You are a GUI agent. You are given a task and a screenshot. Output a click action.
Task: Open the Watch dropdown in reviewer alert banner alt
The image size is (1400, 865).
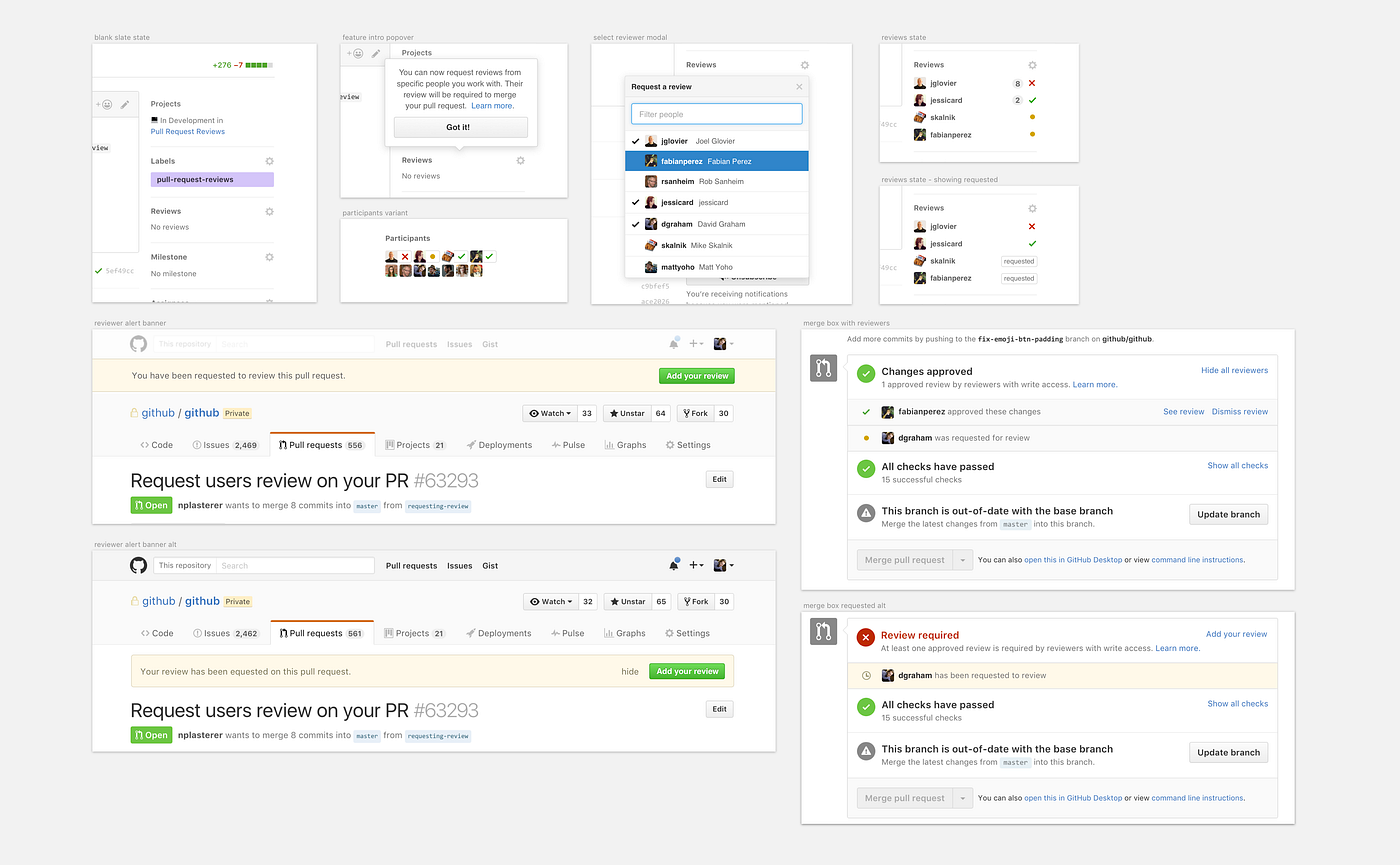click(550, 602)
